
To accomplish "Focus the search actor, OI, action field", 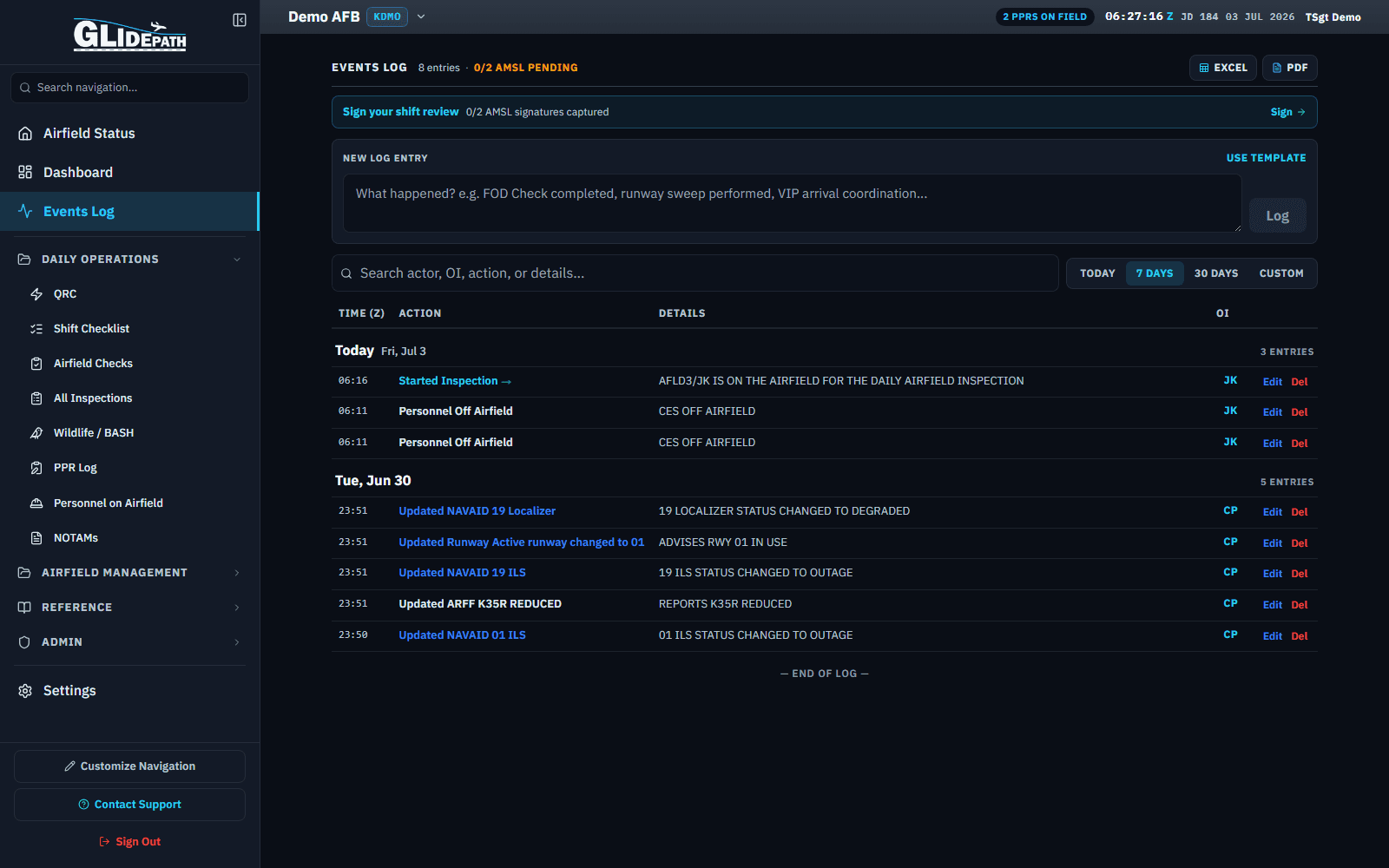I will (x=694, y=273).
